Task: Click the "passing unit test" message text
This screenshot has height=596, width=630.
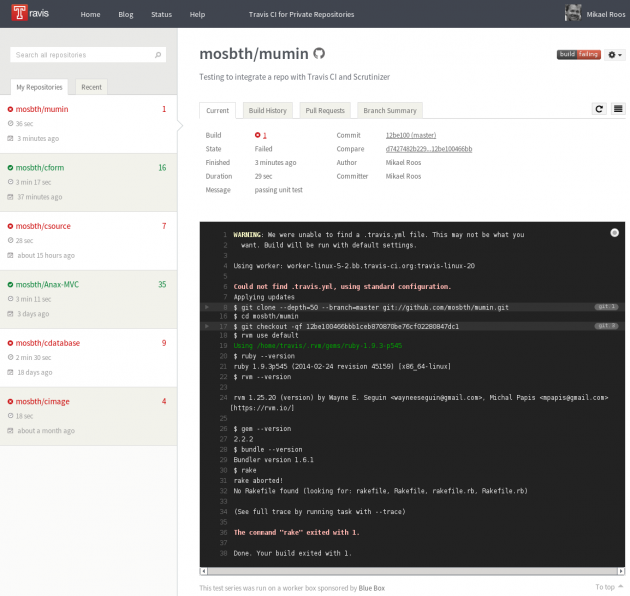Action: pyautogui.click(x=278, y=190)
